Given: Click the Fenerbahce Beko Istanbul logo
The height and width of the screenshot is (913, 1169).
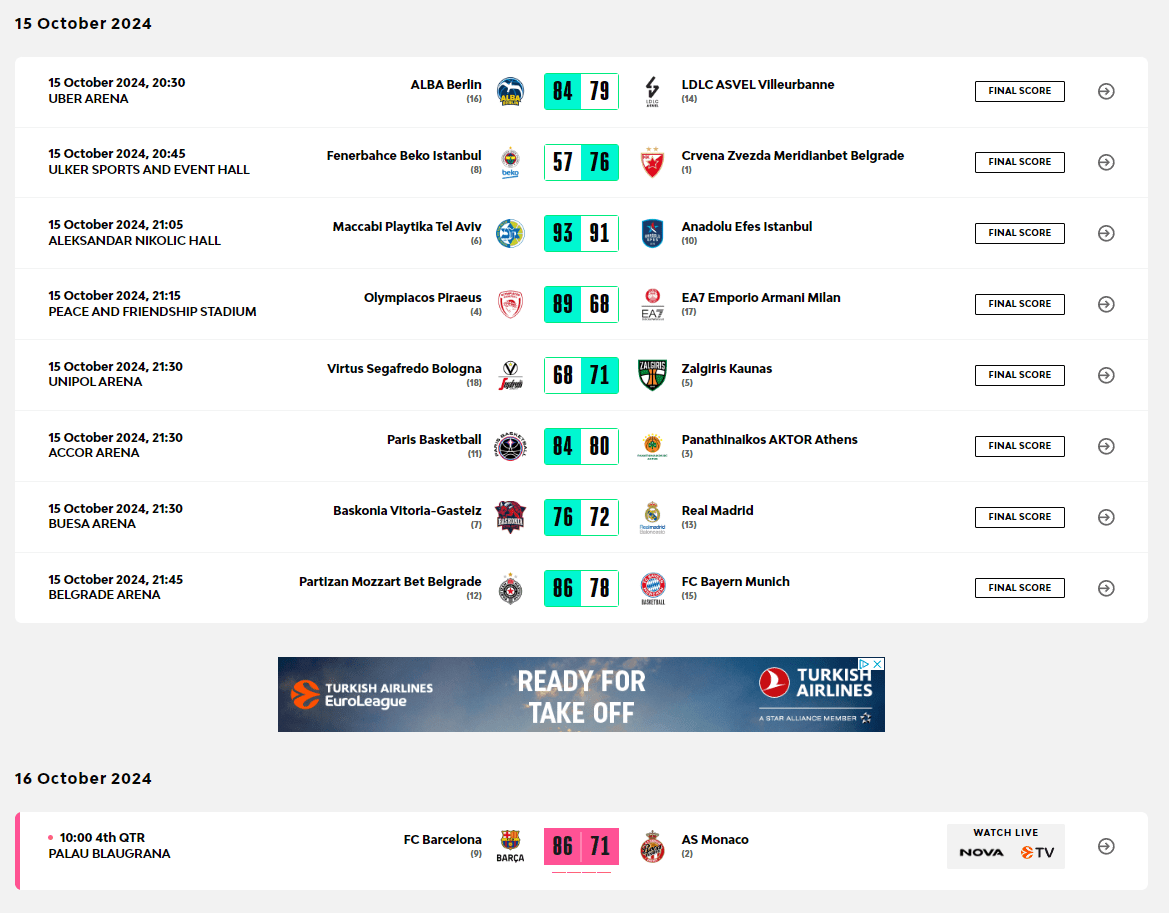Looking at the screenshot, I should click(510, 162).
